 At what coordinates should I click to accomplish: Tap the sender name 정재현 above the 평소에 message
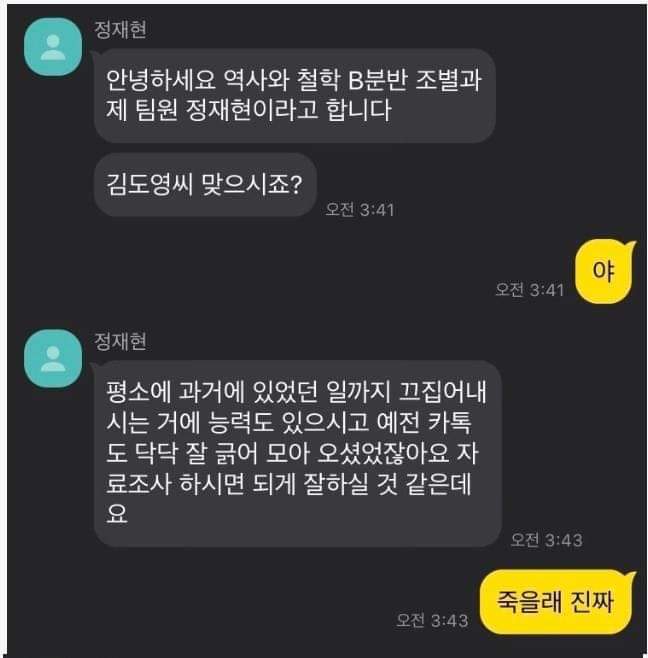tap(120, 341)
